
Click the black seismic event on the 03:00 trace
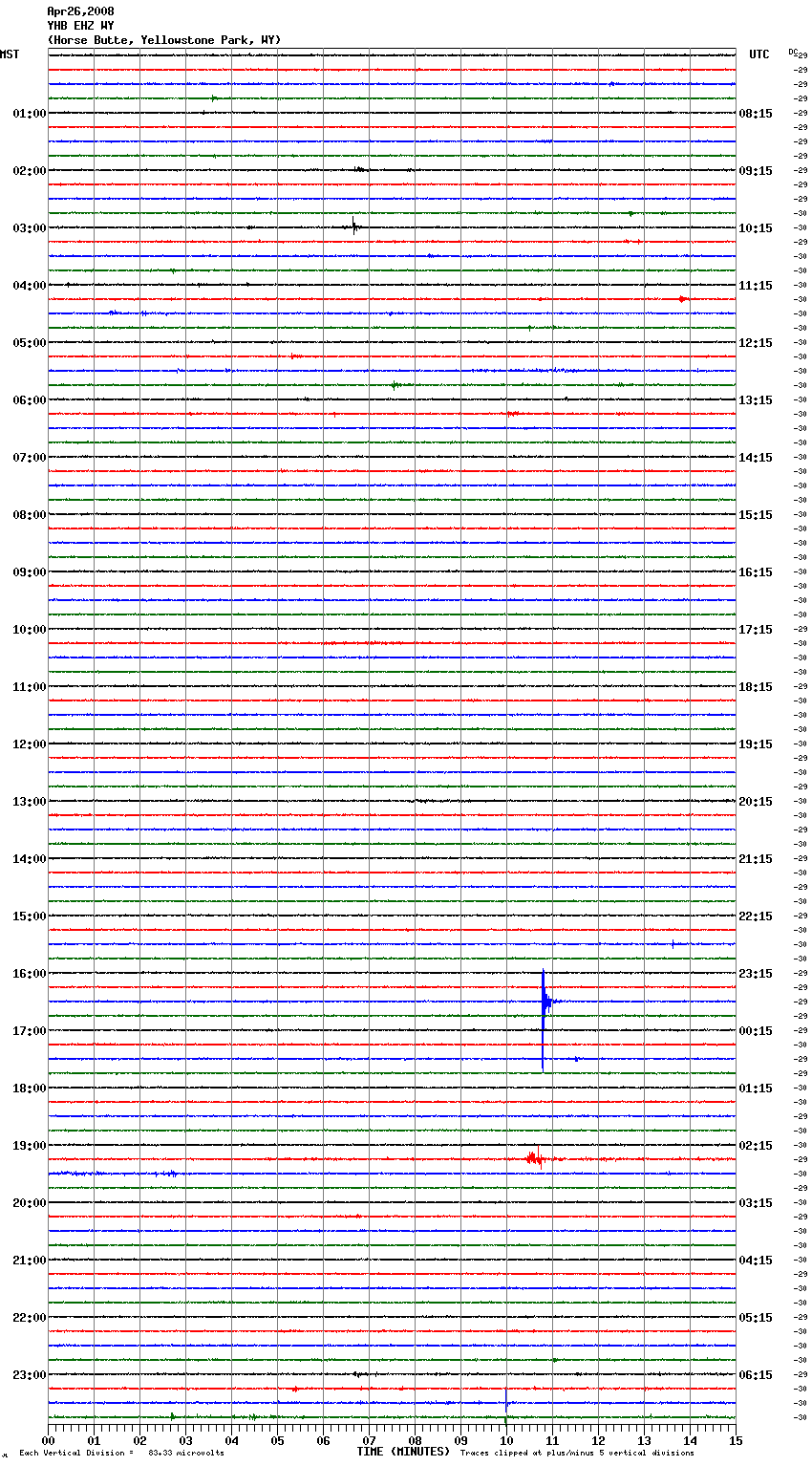pyautogui.click(x=354, y=226)
